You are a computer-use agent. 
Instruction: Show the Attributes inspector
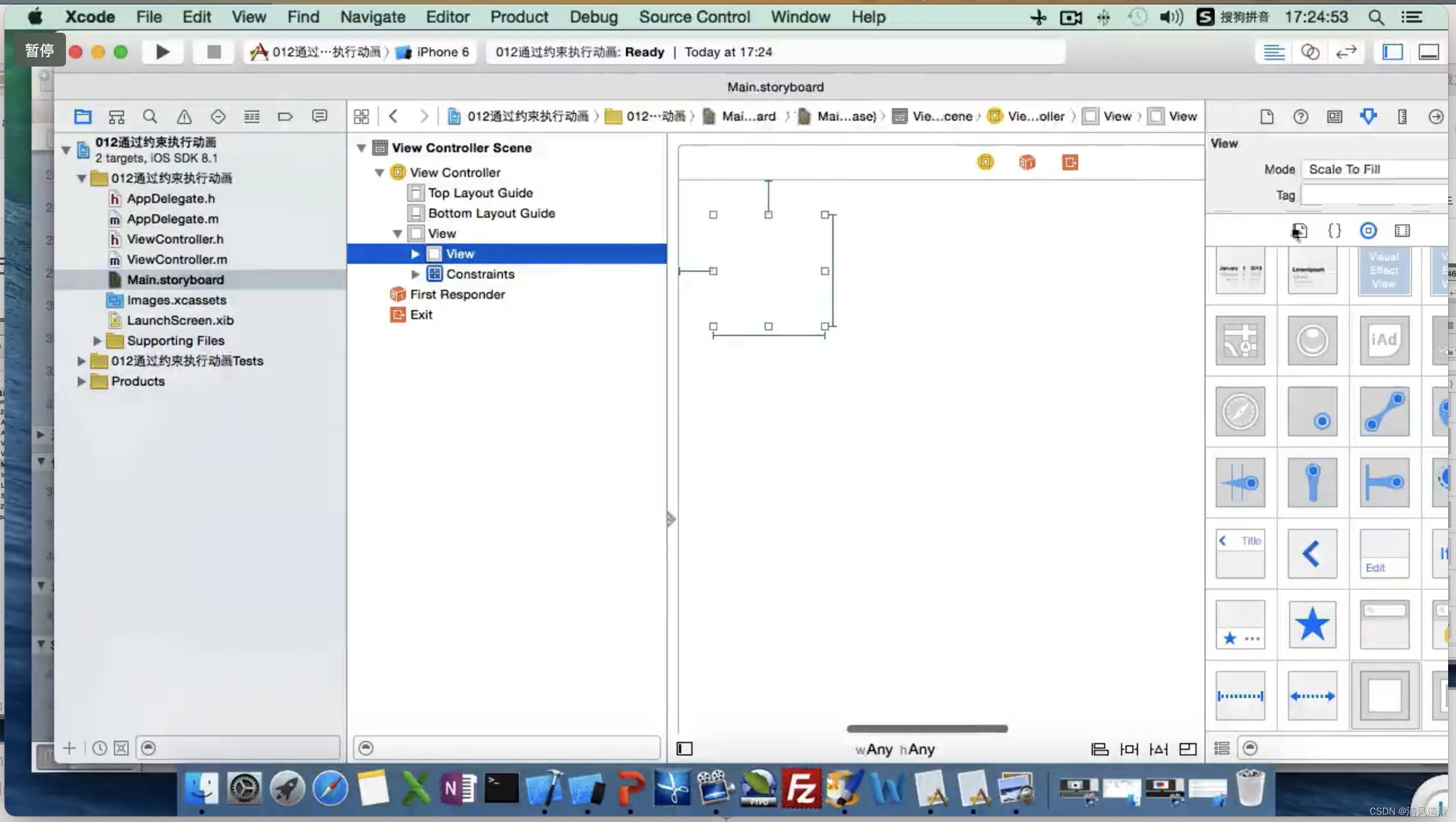(x=1369, y=116)
